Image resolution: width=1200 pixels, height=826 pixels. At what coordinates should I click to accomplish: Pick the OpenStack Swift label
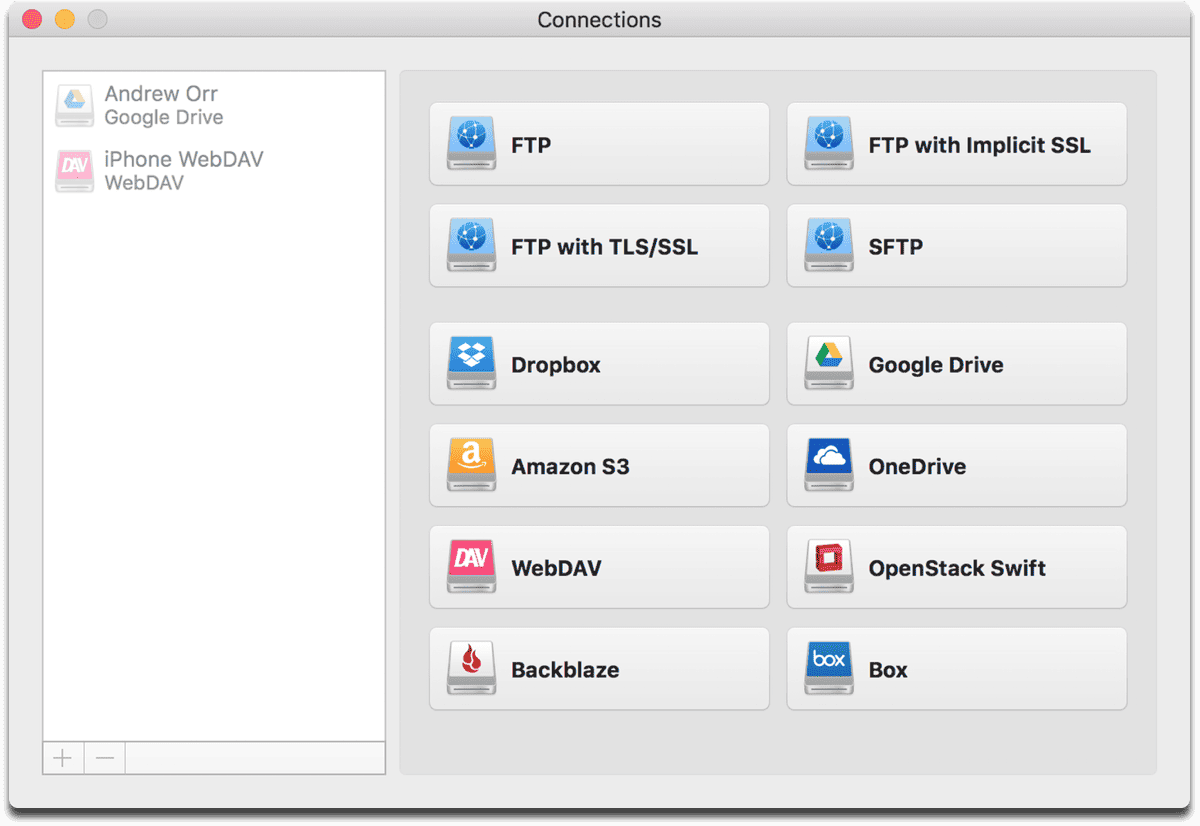957,568
